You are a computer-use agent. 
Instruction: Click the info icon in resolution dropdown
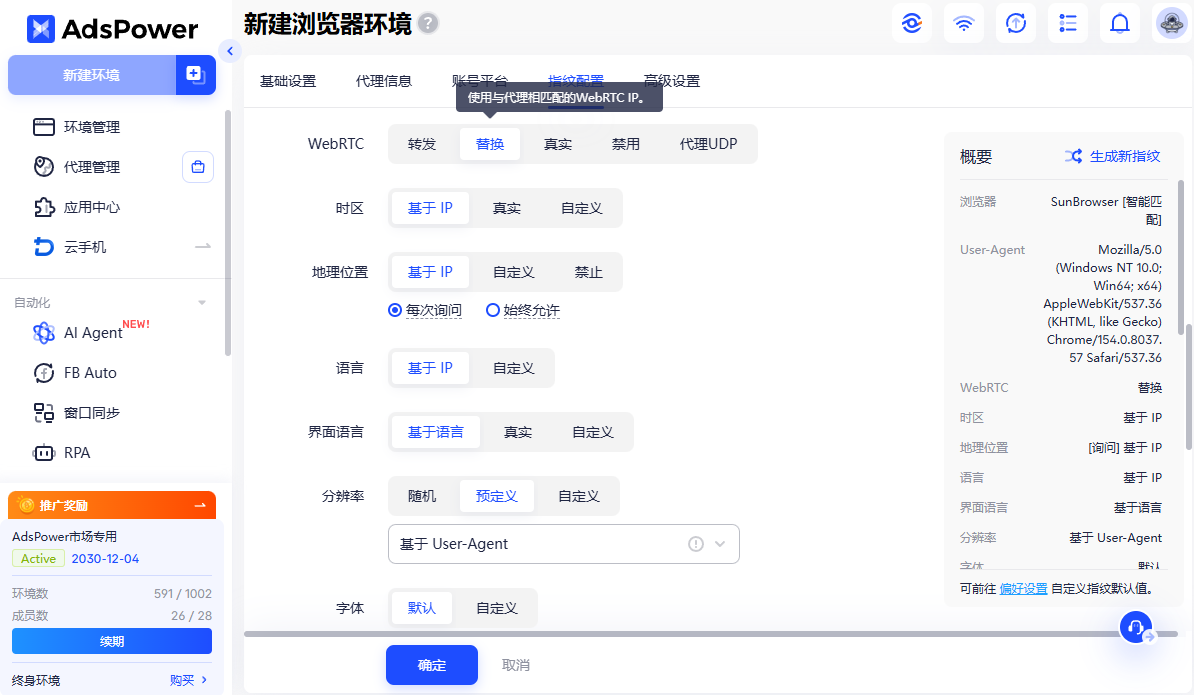[x=695, y=544]
